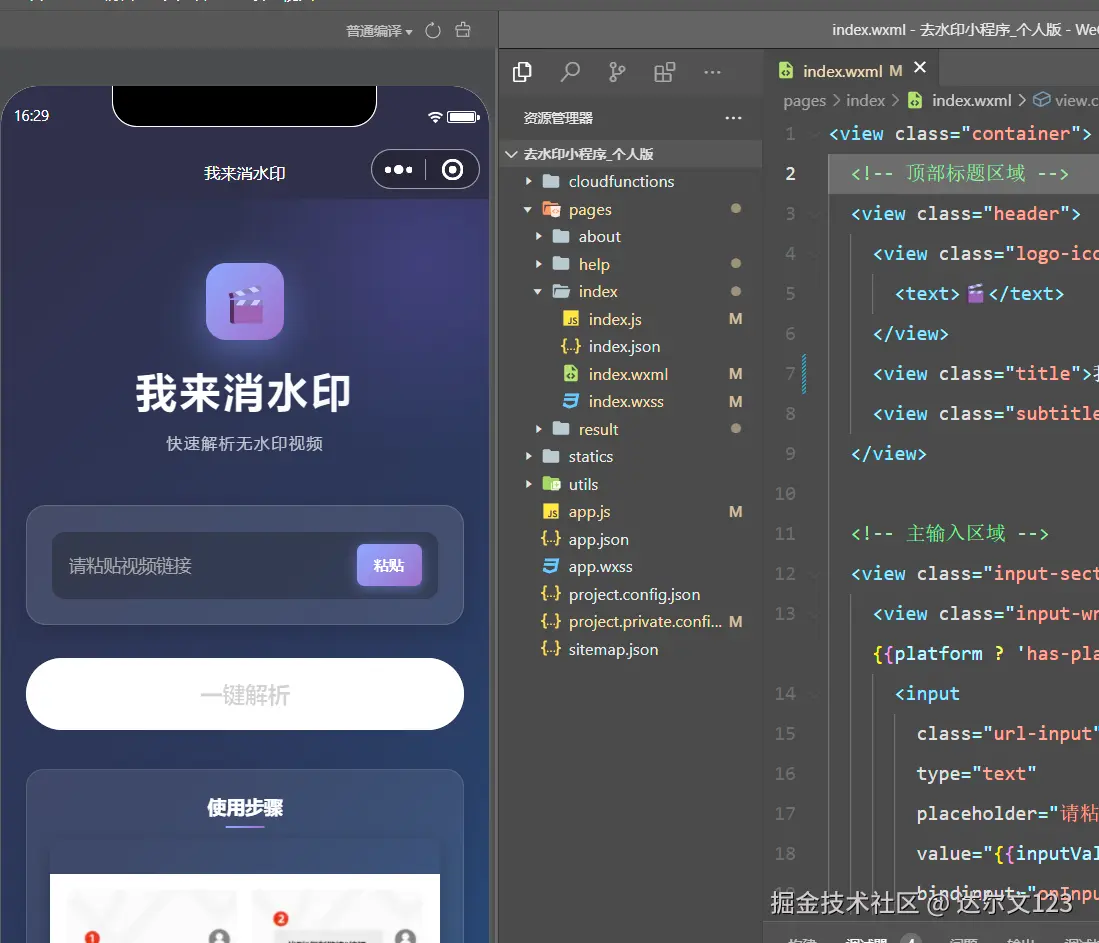Open activity bar more options ellipsis
The width and height of the screenshot is (1099, 943).
(712, 72)
